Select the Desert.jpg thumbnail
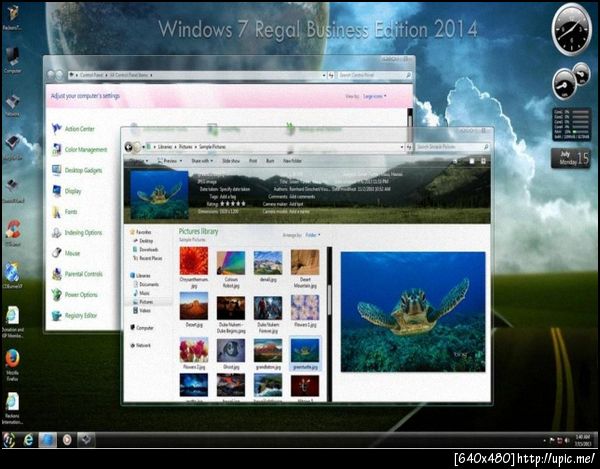This screenshot has width=600, height=469. tap(194, 310)
